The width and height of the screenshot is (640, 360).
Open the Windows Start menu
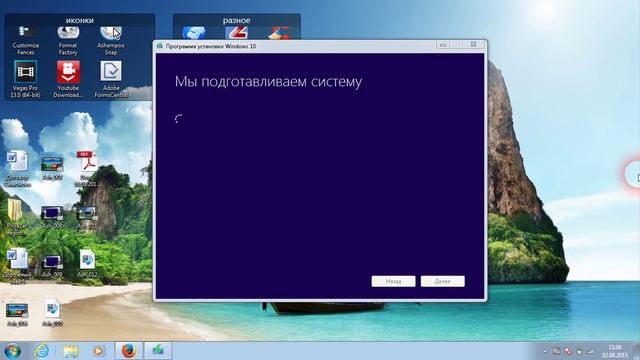point(12,351)
